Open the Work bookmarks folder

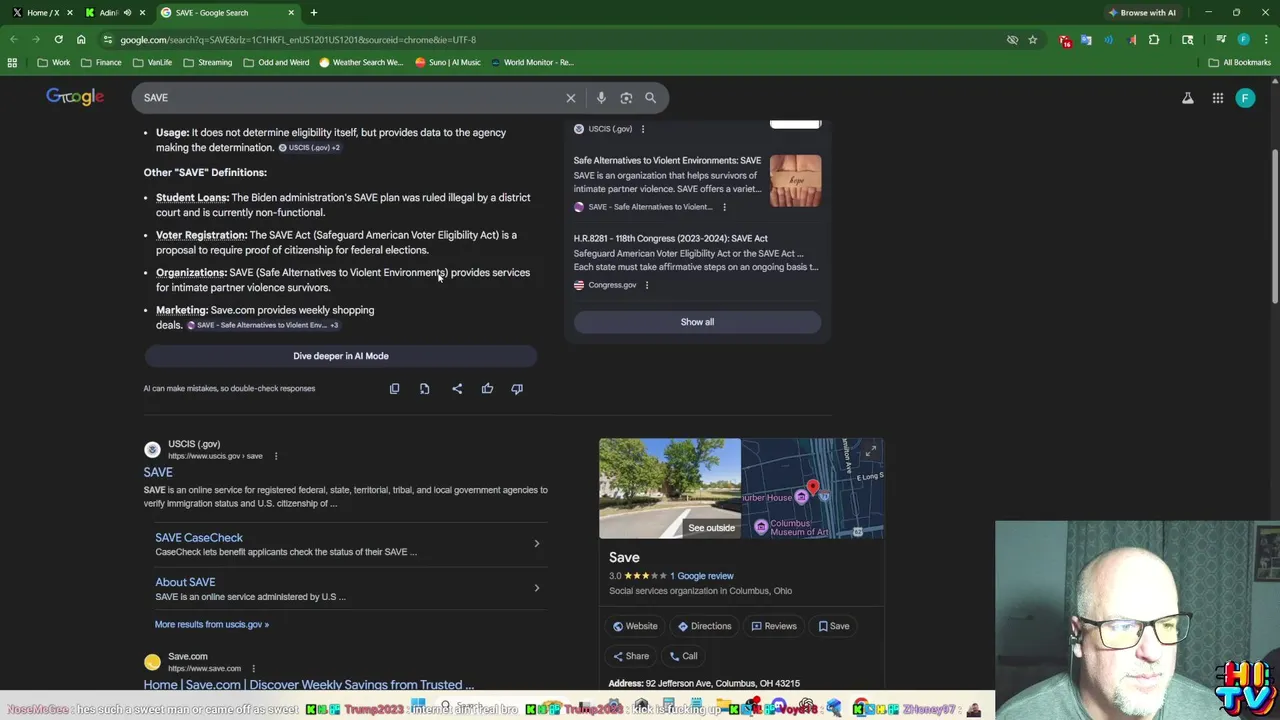pos(54,62)
